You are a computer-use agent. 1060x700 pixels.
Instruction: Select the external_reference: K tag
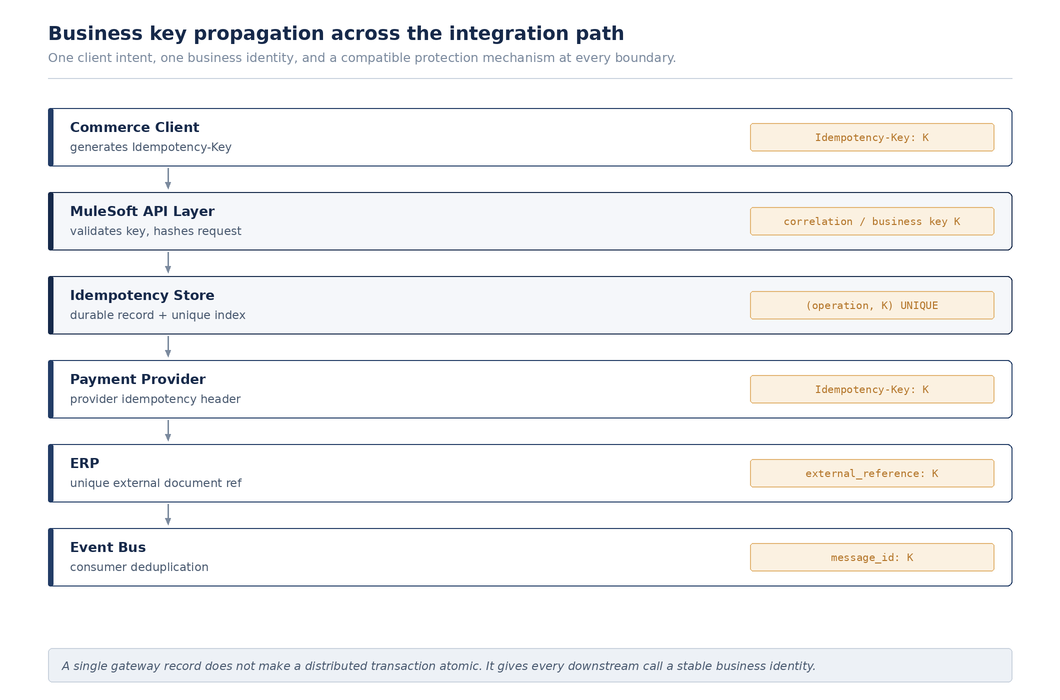872,473
